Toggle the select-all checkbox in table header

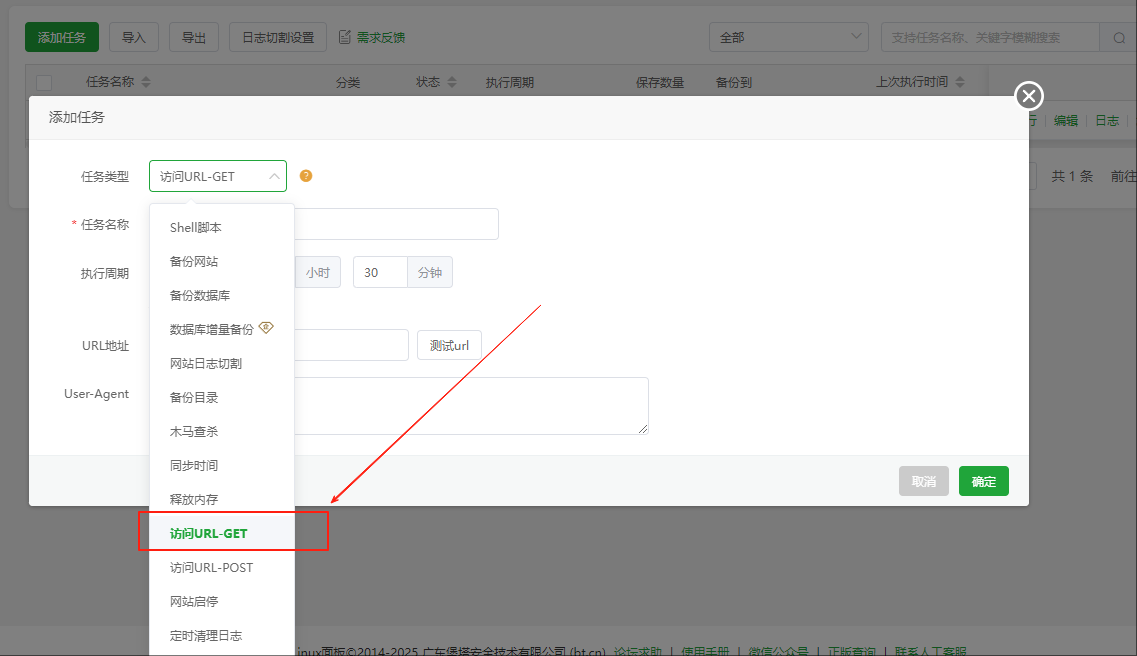(x=44, y=82)
